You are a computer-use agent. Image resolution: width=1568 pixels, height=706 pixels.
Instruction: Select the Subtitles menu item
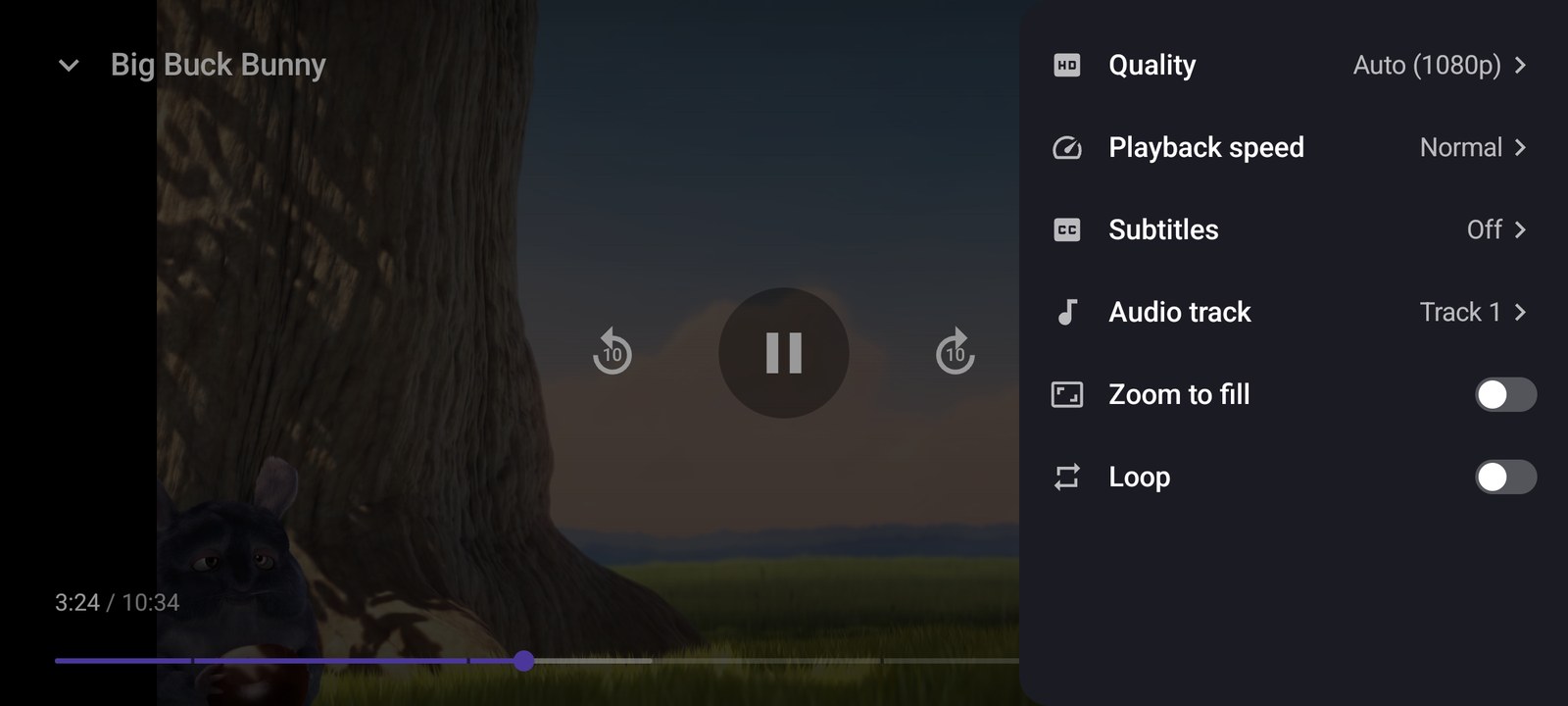[x=1294, y=229]
